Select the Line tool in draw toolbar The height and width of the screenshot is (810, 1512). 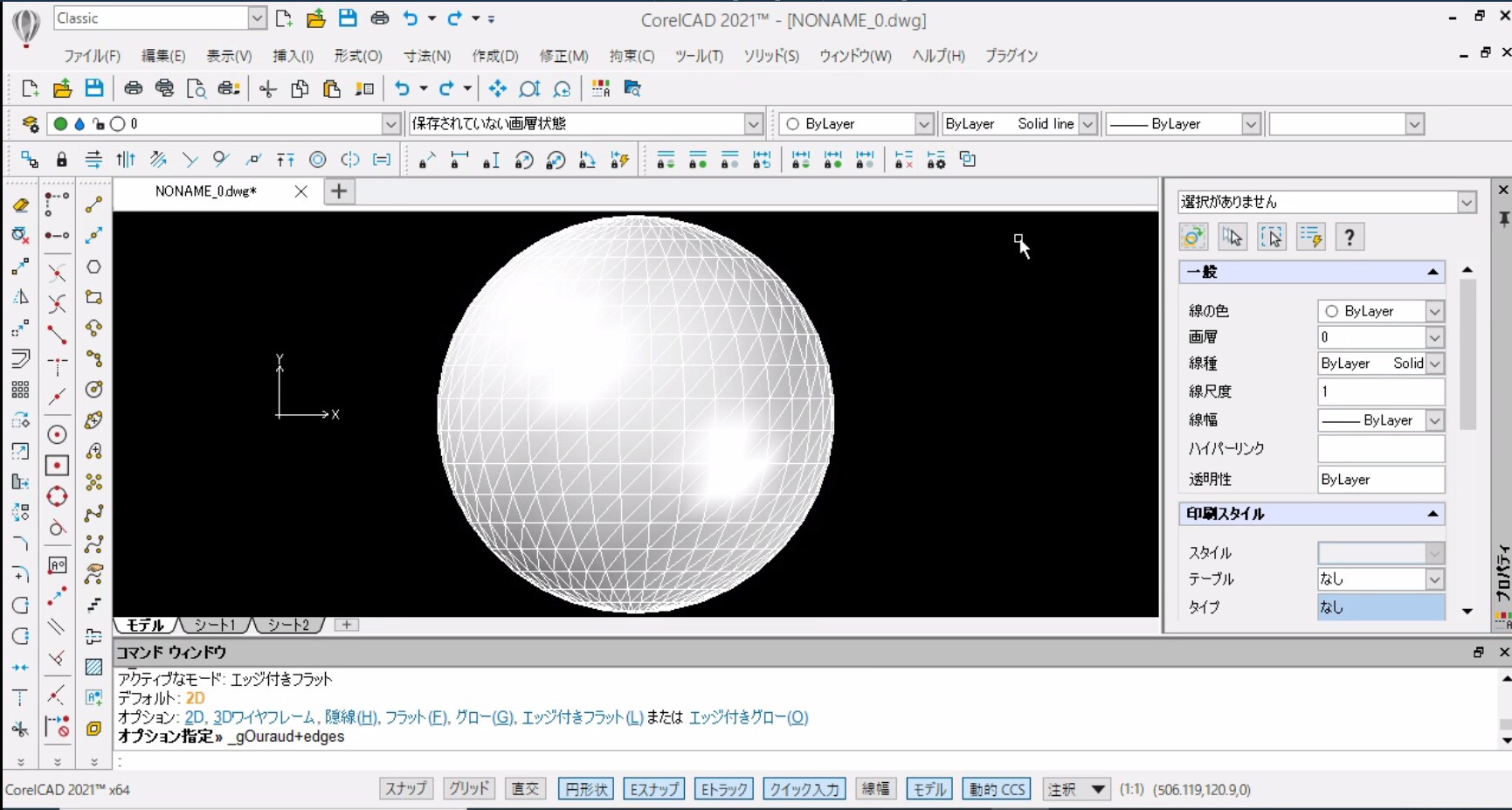tap(93, 204)
